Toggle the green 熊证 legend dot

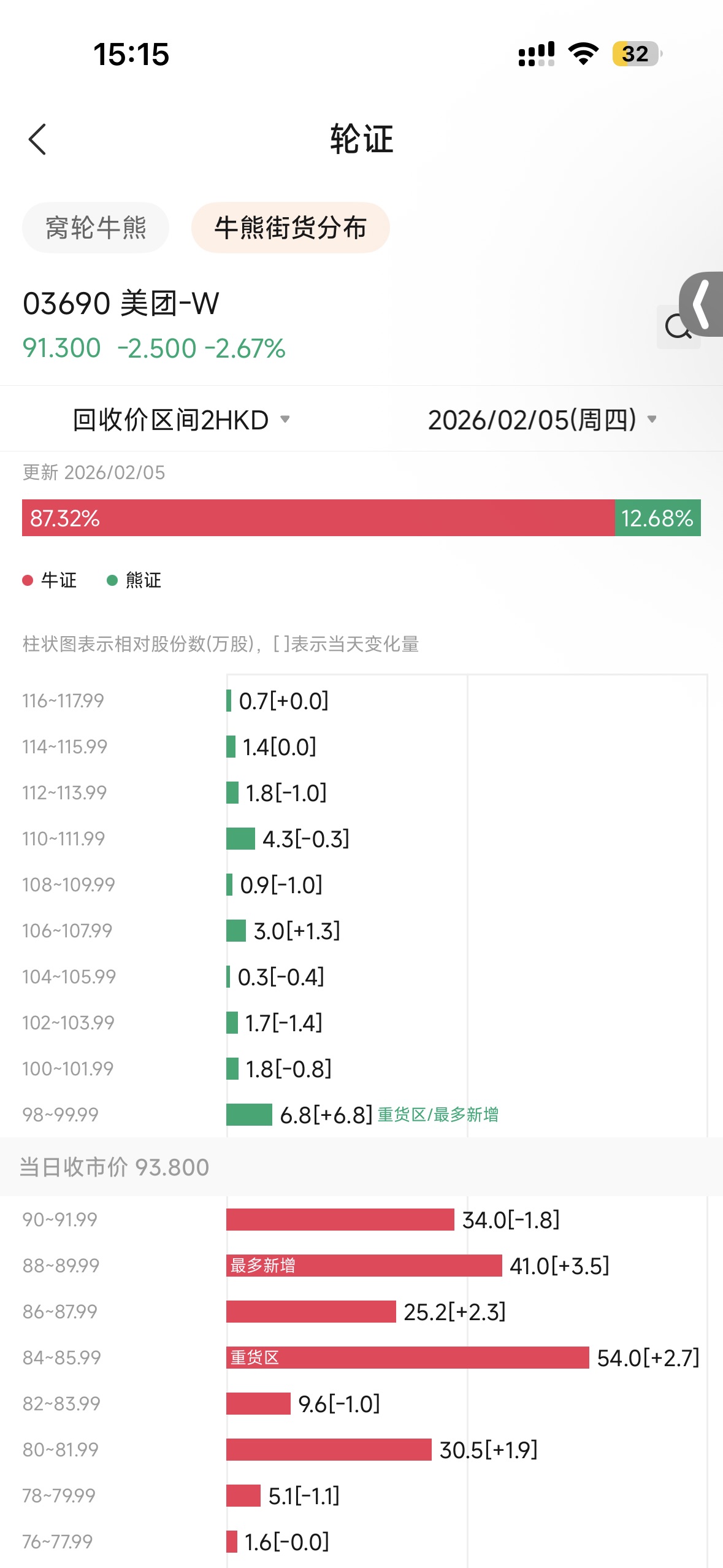pos(112,580)
